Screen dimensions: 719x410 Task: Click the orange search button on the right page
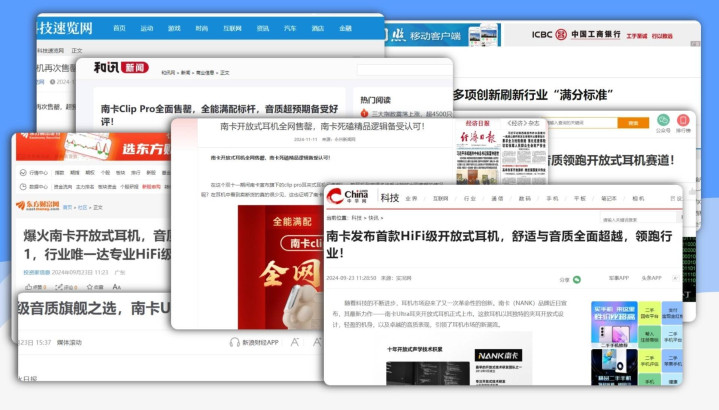(x=633, y=123)
